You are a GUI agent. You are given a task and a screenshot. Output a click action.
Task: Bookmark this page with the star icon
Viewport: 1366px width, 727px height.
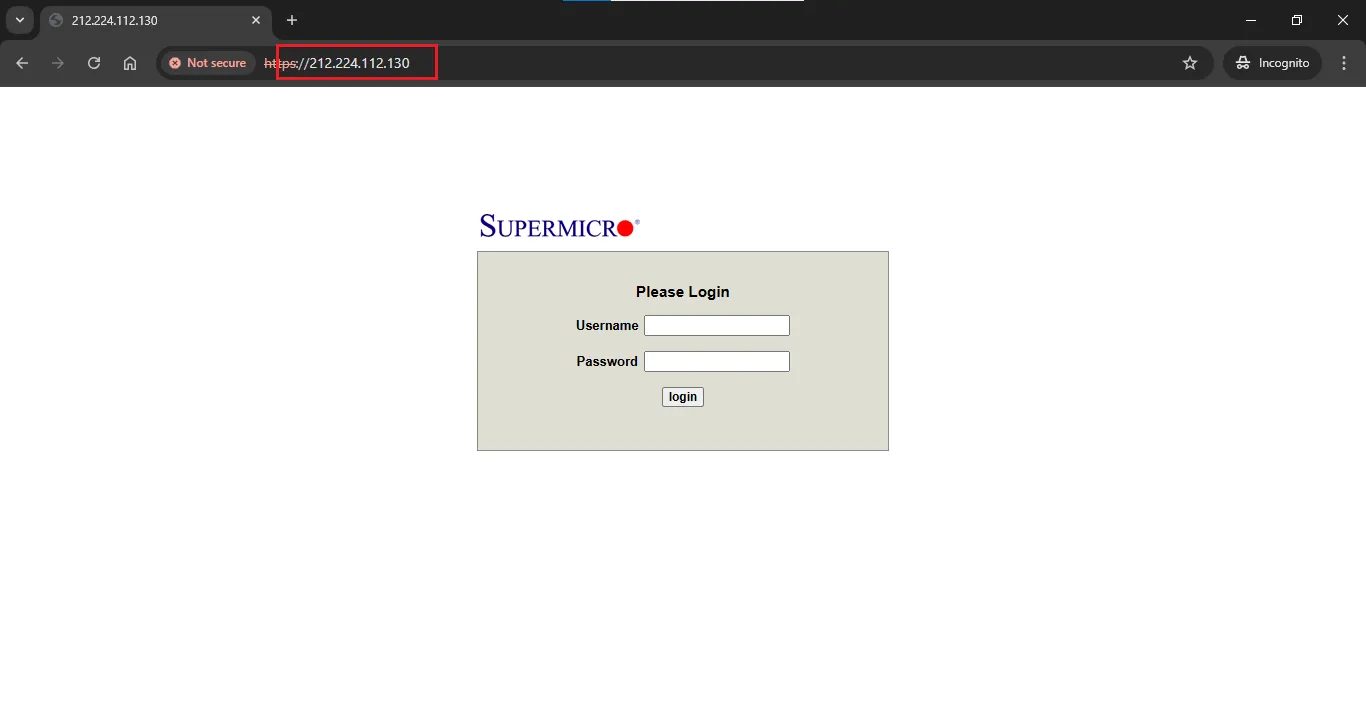tap(1190, 63)
